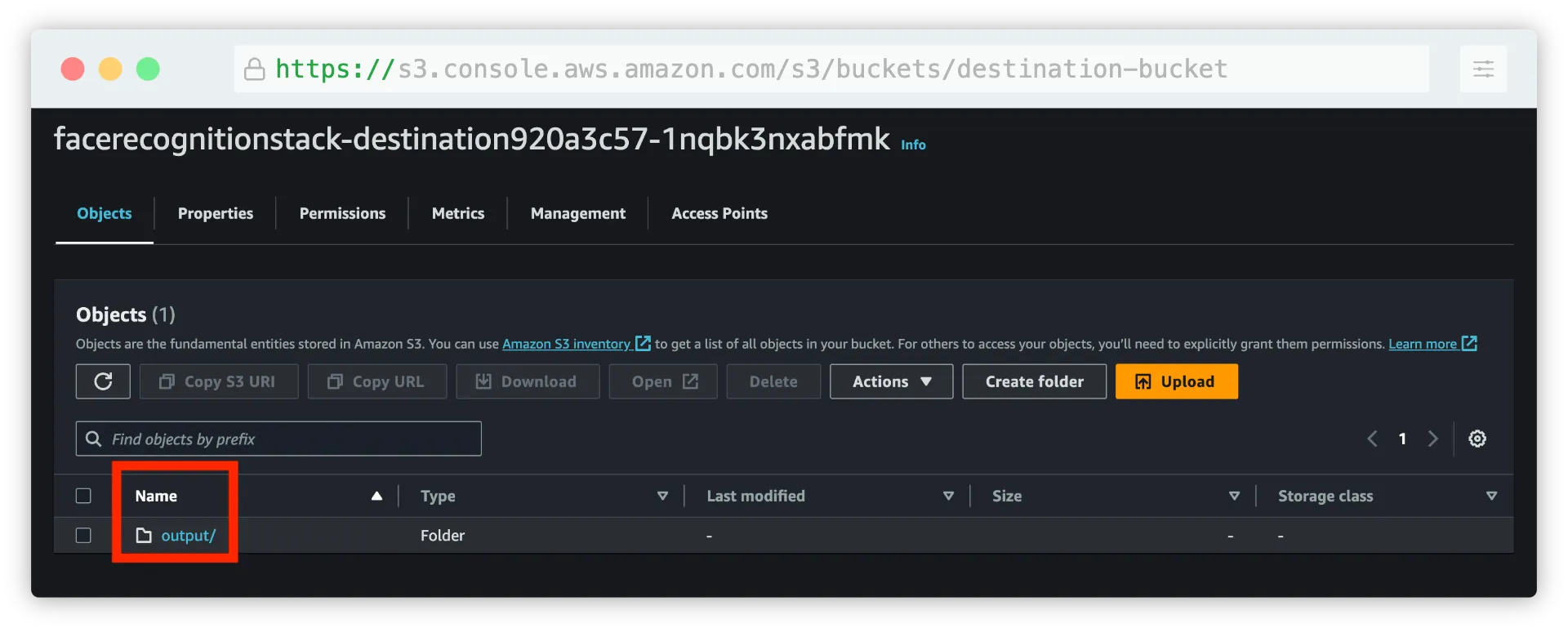Image resolution: width=1568 pixels, height=637 pixels.
Task: Go to previous page arrow
Action: point(1373,439)
